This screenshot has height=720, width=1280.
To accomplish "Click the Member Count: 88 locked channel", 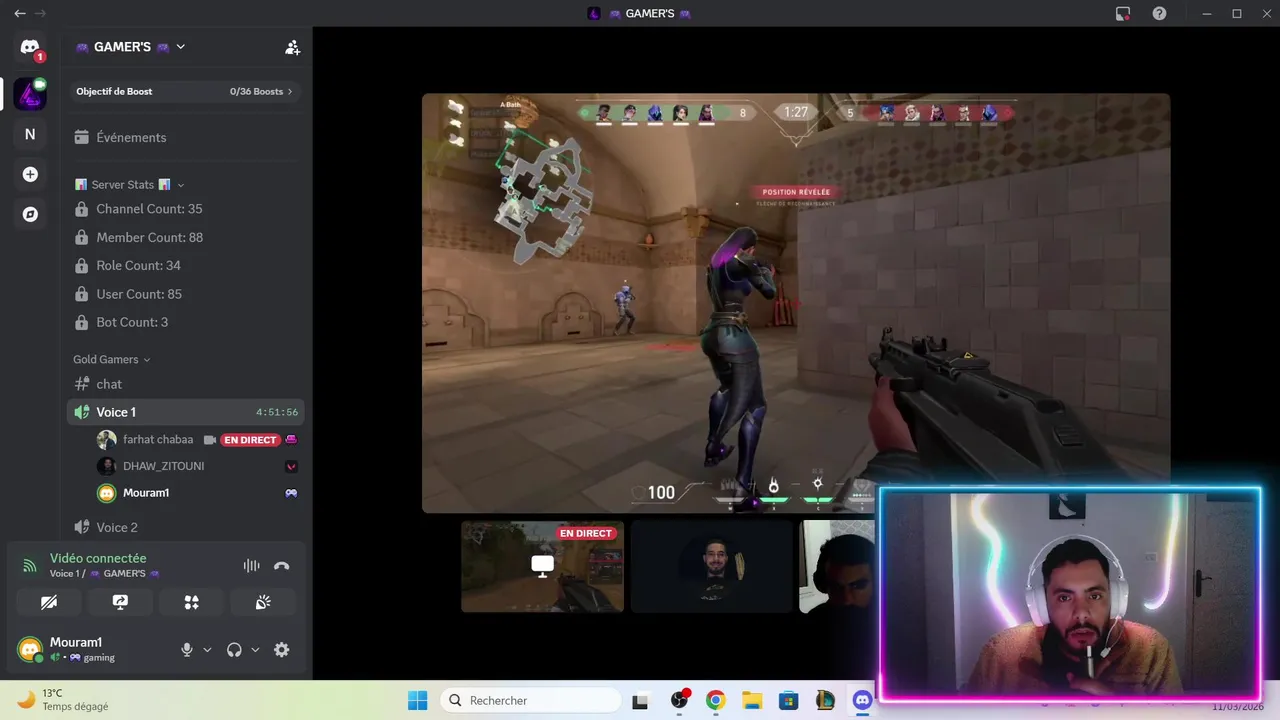I will [x=186, y=237].
